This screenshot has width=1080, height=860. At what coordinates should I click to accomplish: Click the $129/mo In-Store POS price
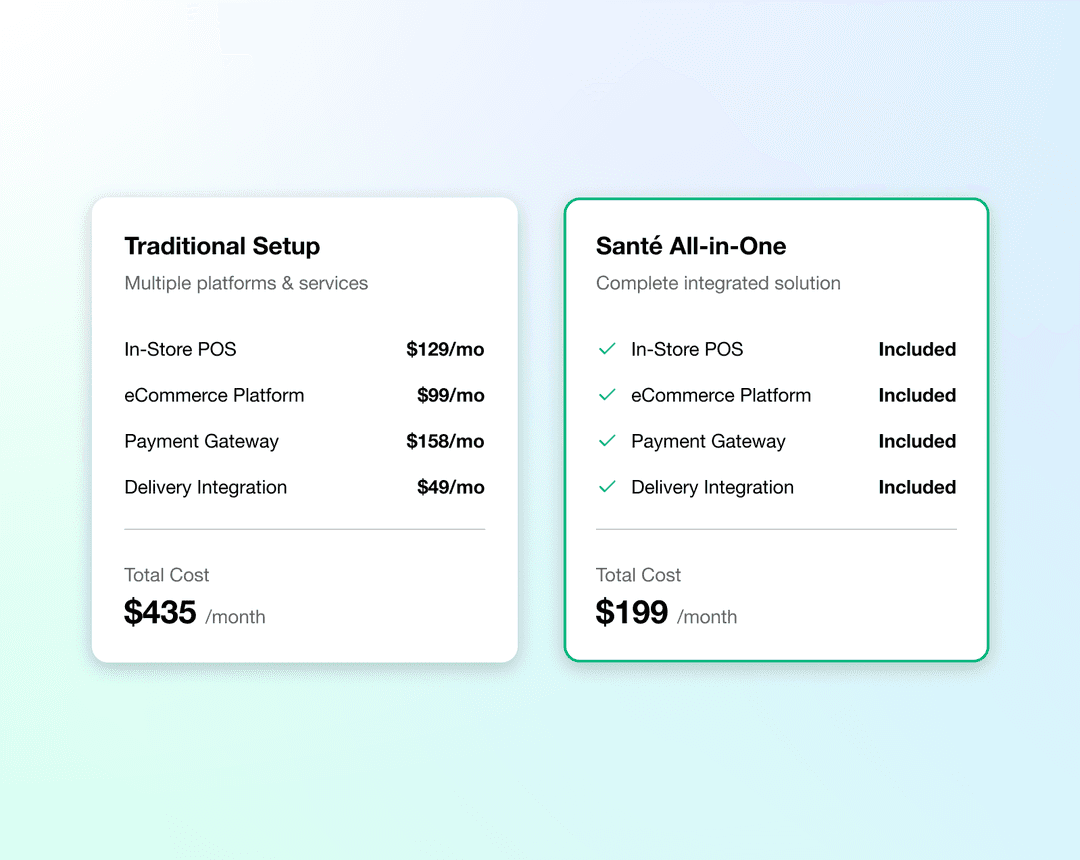click(x=445, y=349)
